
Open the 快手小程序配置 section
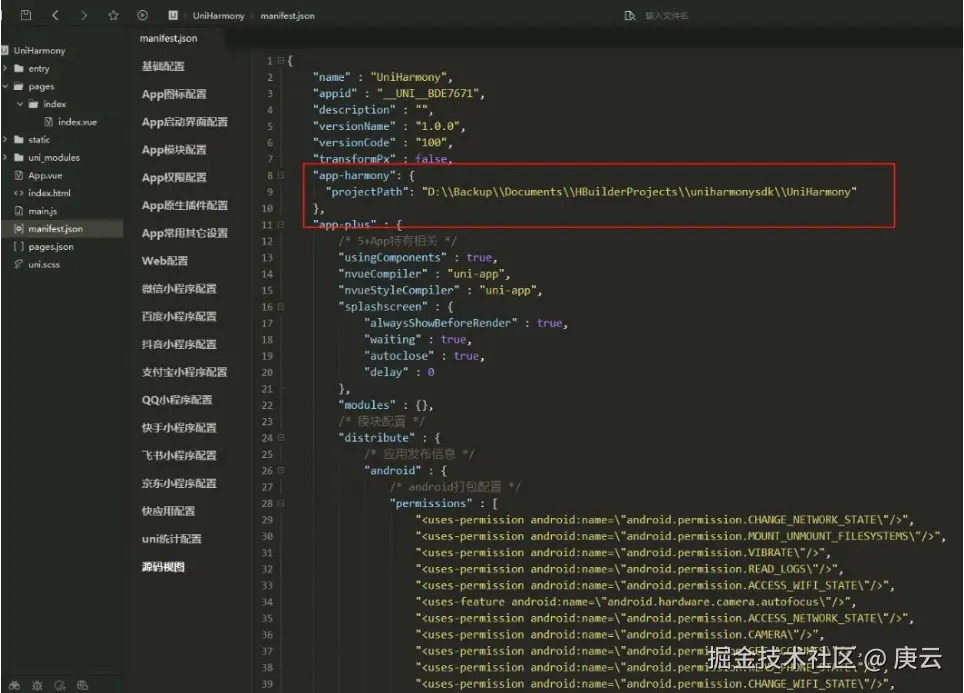point(179,427)
